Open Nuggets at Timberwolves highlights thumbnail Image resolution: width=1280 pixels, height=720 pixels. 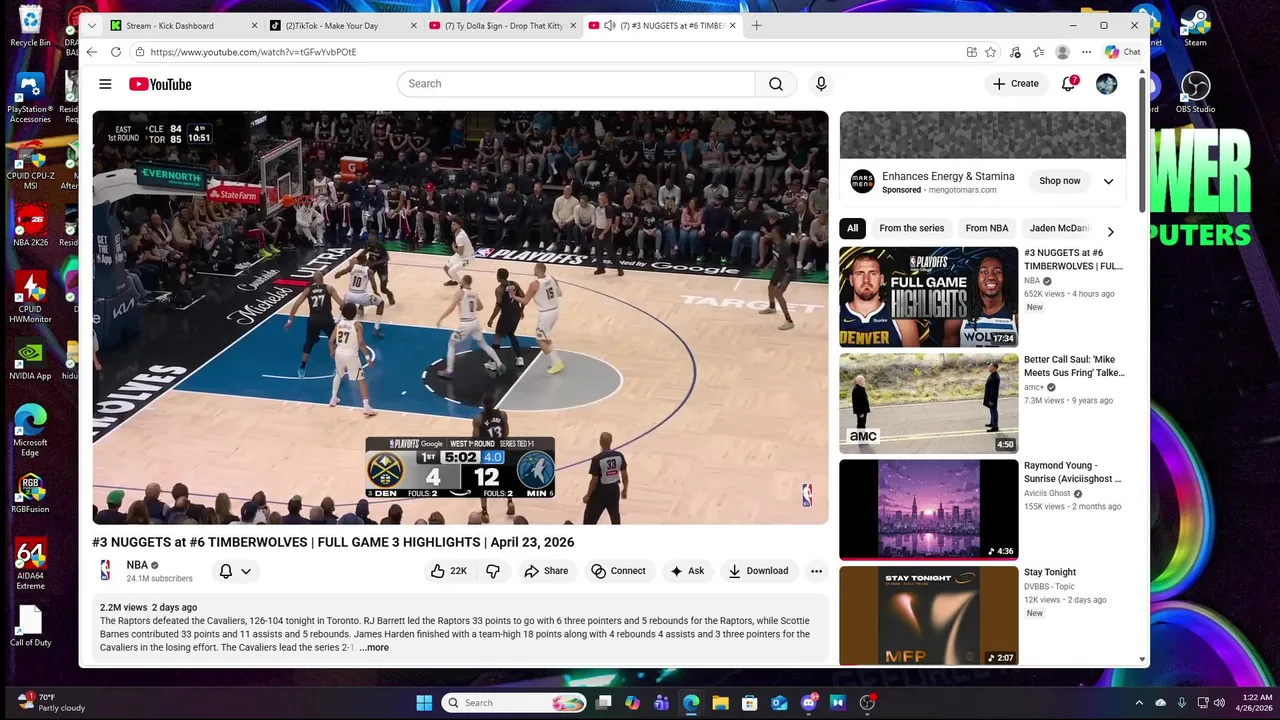click(x=929, y=297)
